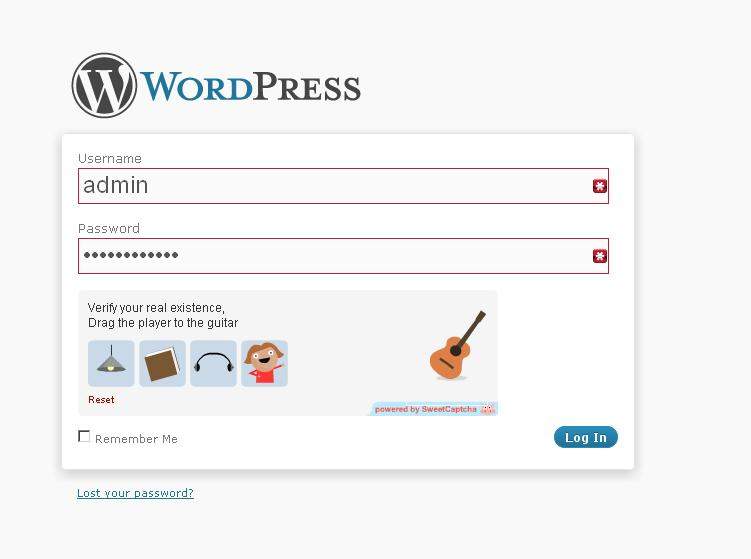This screenshot has height=559, width=751.
Task: Open the powered by SweetCaptcha link
Action: [x=426, y=410]
